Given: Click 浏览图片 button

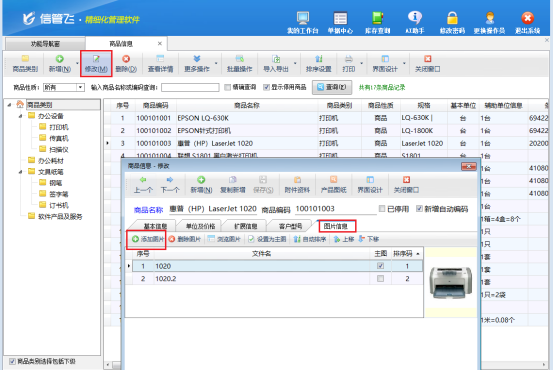Looking at the screenshot, I should (224, 239).
